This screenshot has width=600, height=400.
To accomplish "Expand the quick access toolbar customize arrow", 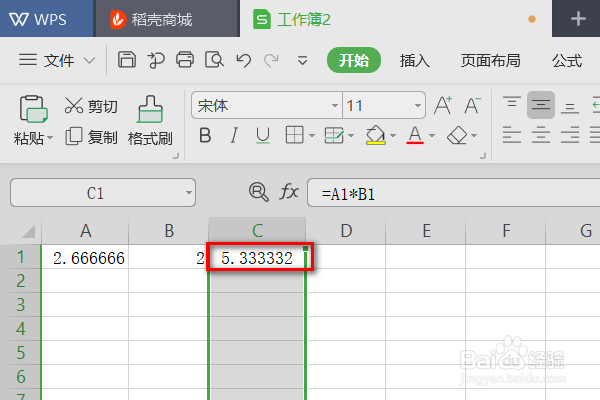I will [x=302, y=60].
